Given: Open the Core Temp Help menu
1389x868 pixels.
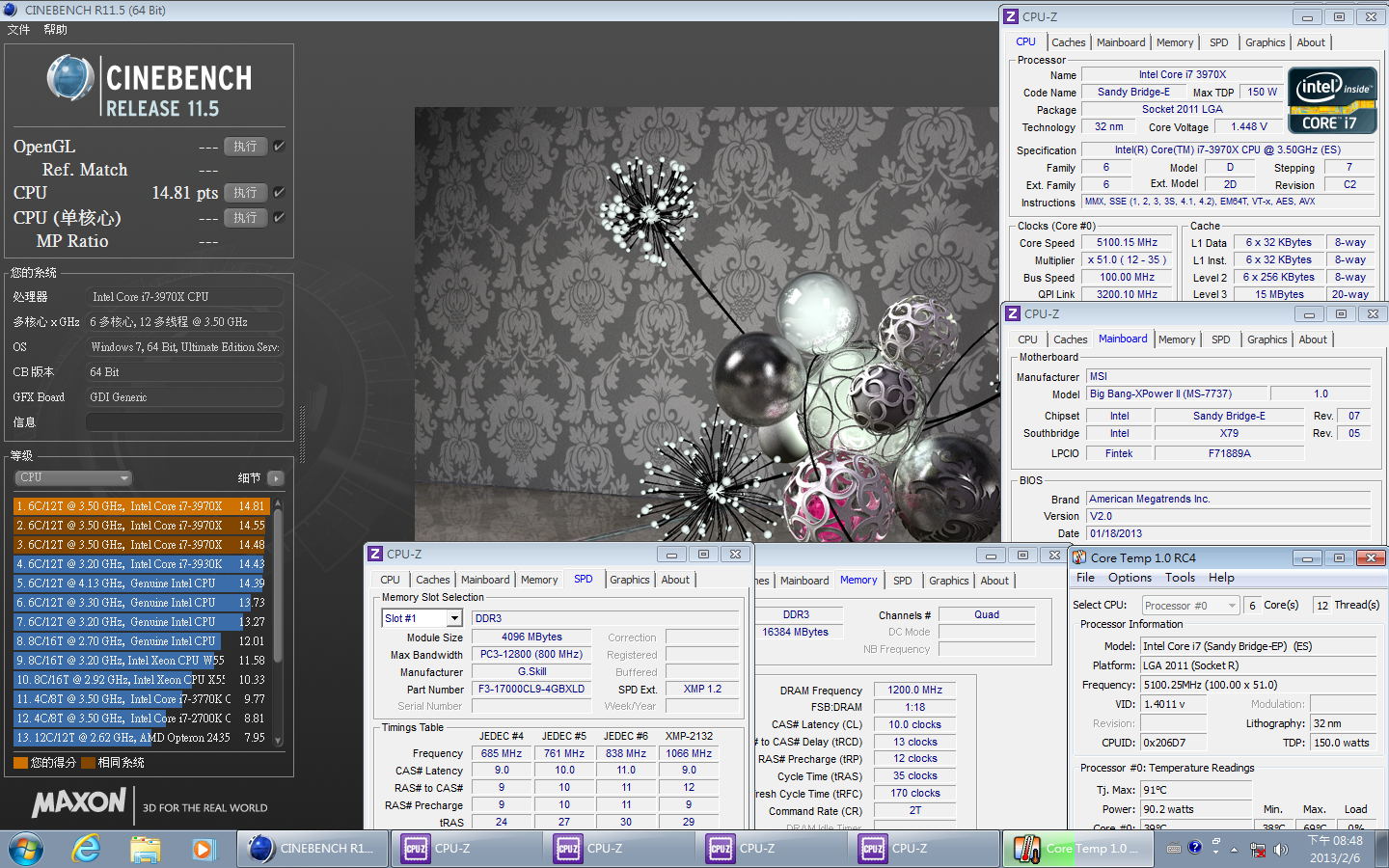Looking at the screenshot, I should point(1221,578).
